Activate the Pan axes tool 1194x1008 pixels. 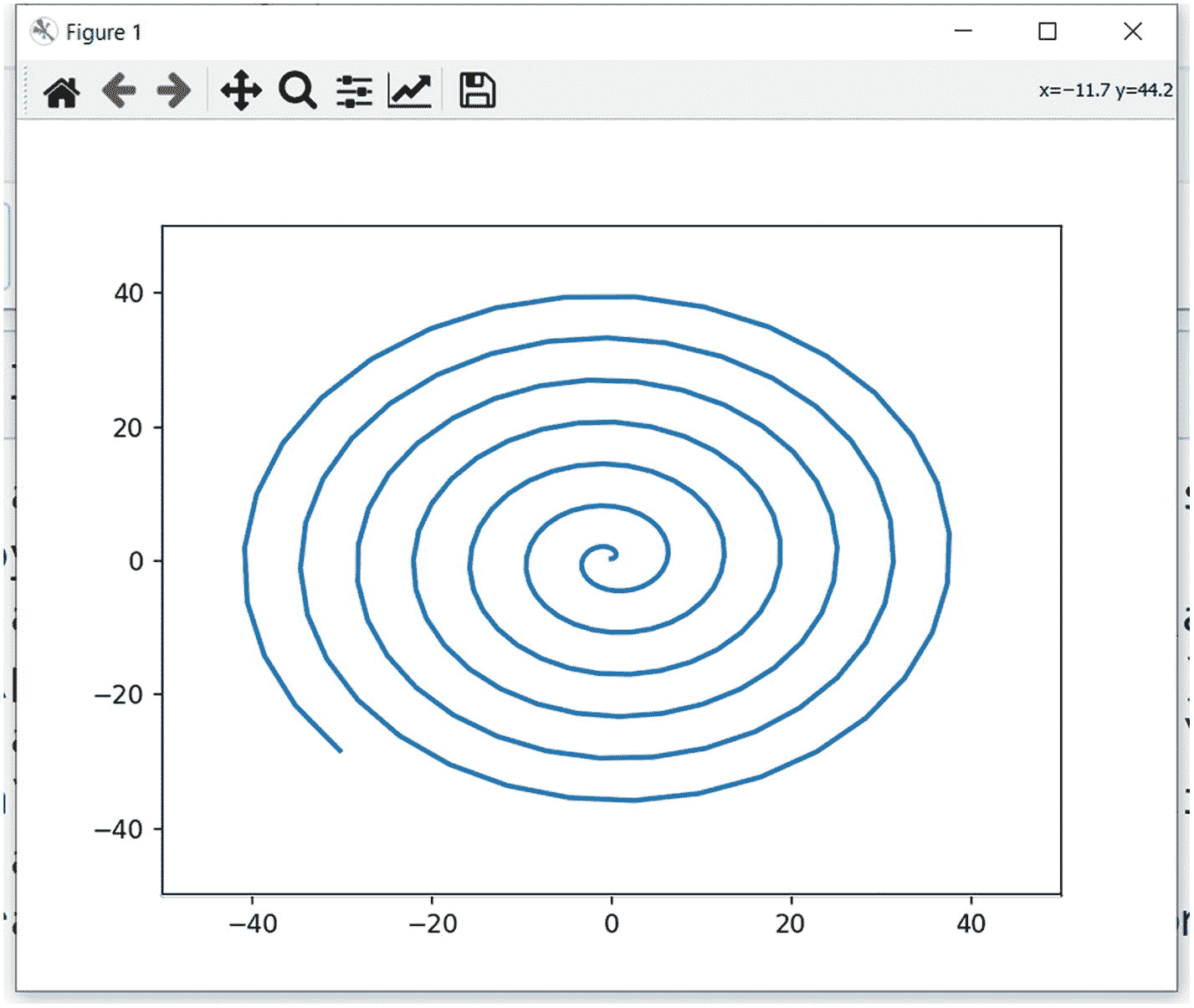tap(241, 90)
